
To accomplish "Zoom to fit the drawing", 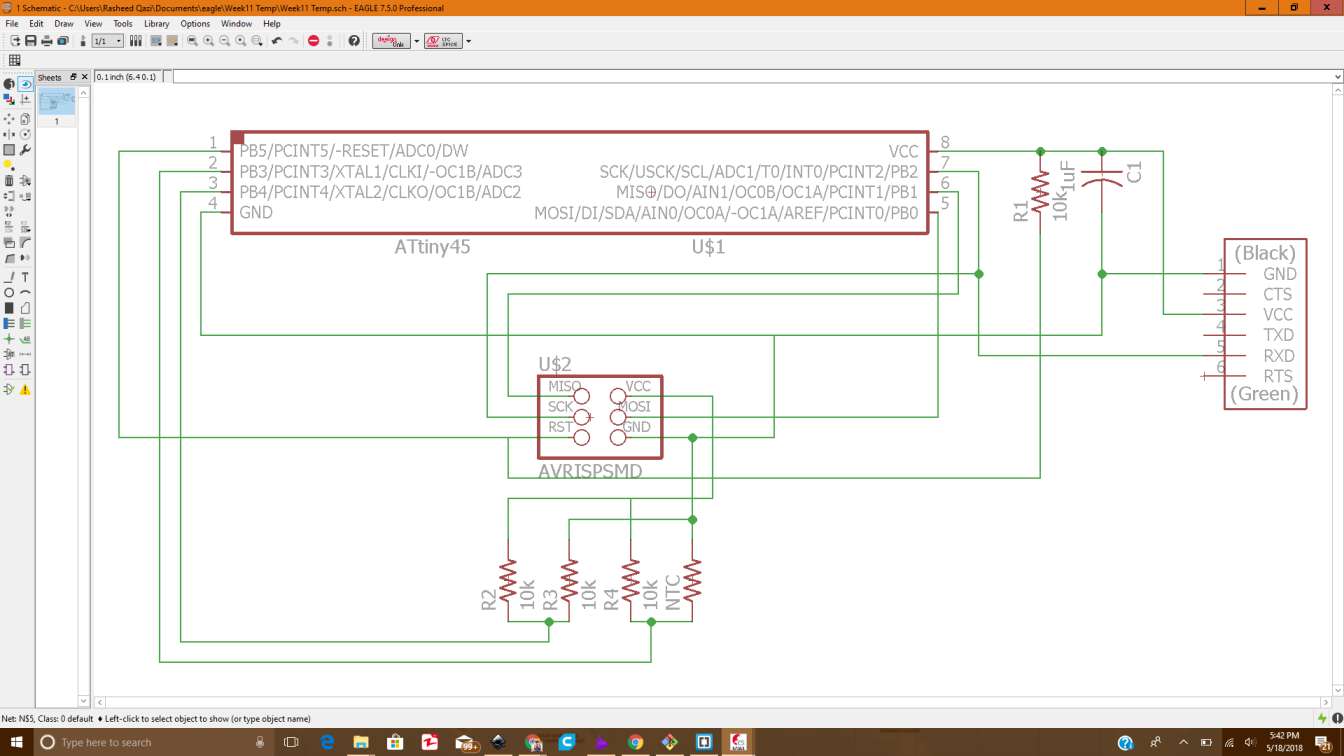I will [x=193, y=41].
